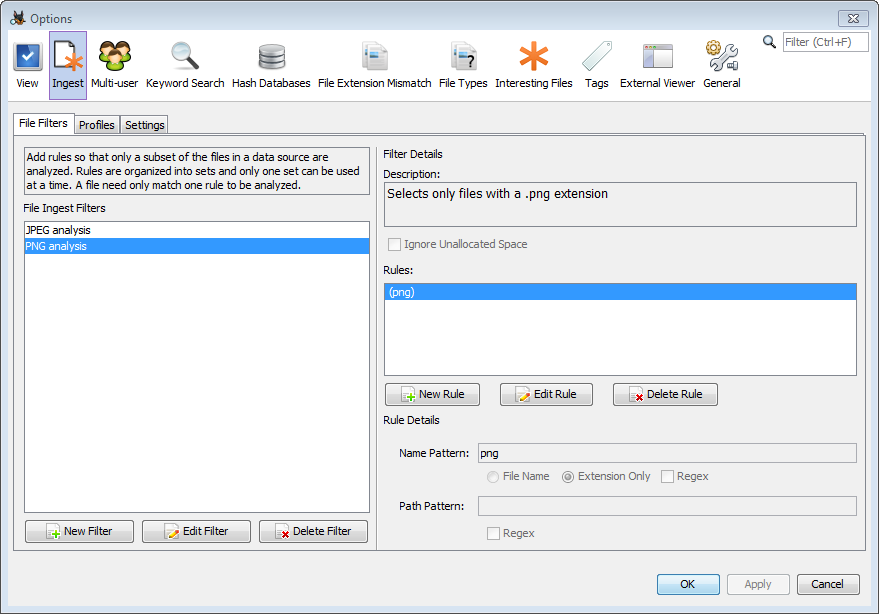This screenshot has height=614, width=879.
Task: Select the Multi-user settings icon
Action: tap(115, 65)
